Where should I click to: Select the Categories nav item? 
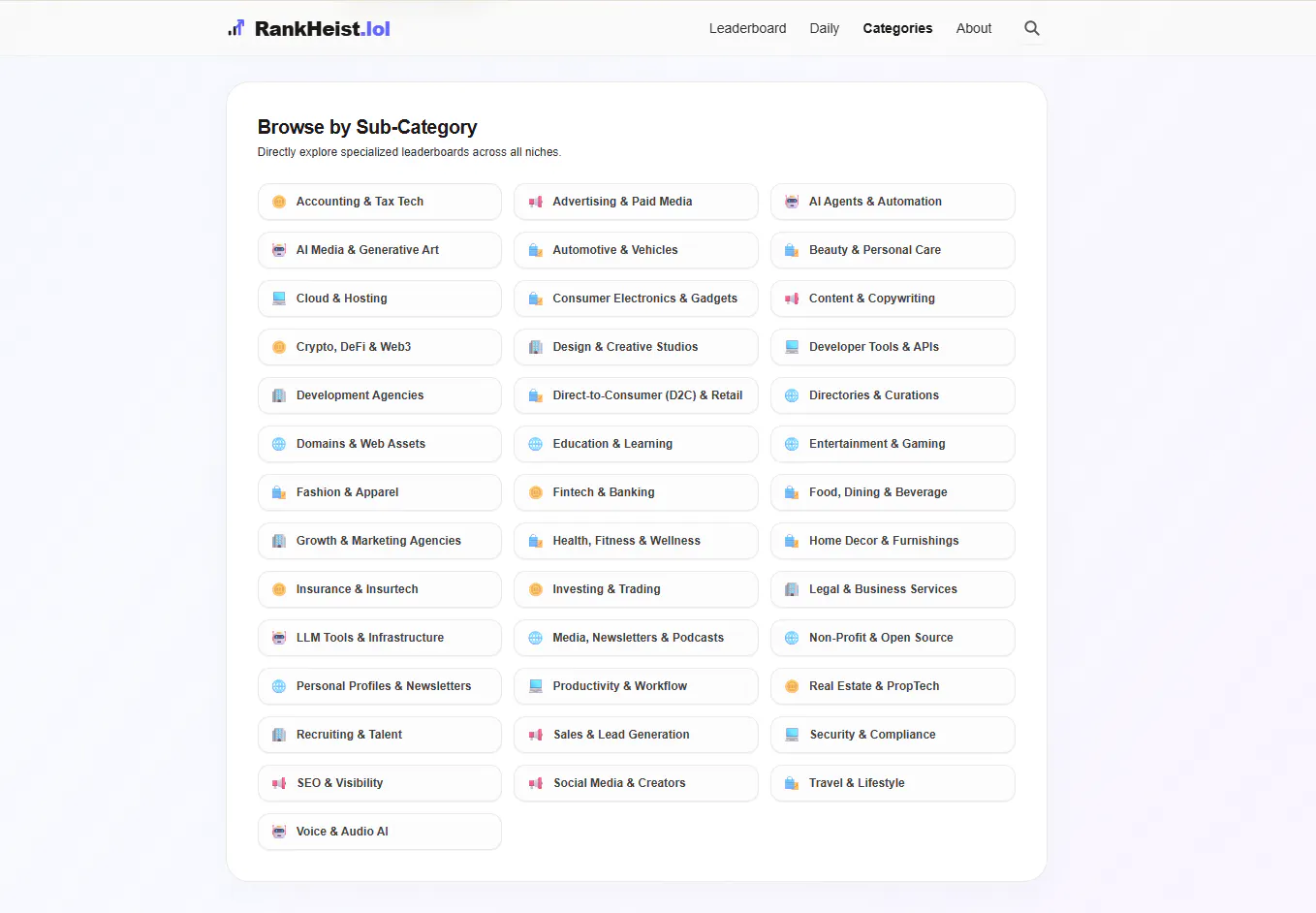click(x=897, y=28)
